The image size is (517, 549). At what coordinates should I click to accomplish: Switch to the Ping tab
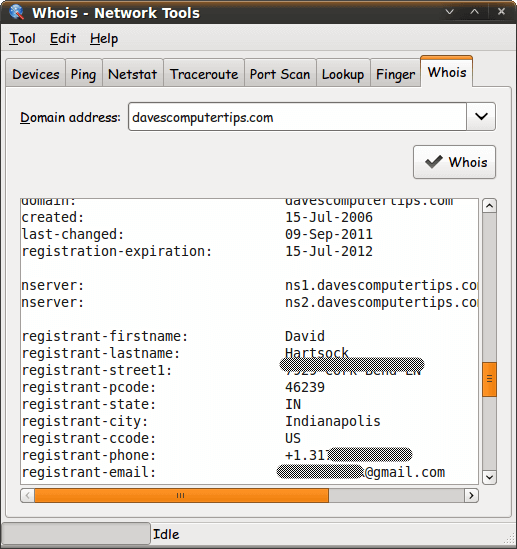pyautogui.click(x=83, y=74)
